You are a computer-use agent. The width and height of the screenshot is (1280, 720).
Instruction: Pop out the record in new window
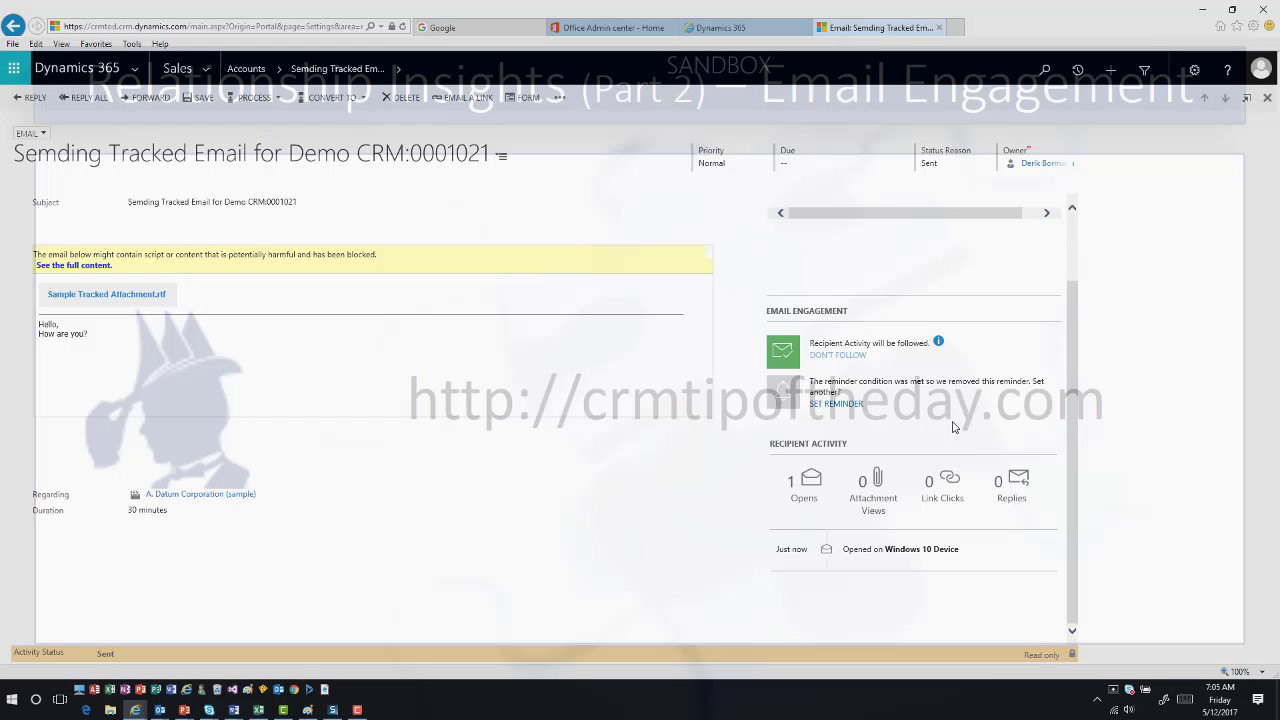point(1246,98)
